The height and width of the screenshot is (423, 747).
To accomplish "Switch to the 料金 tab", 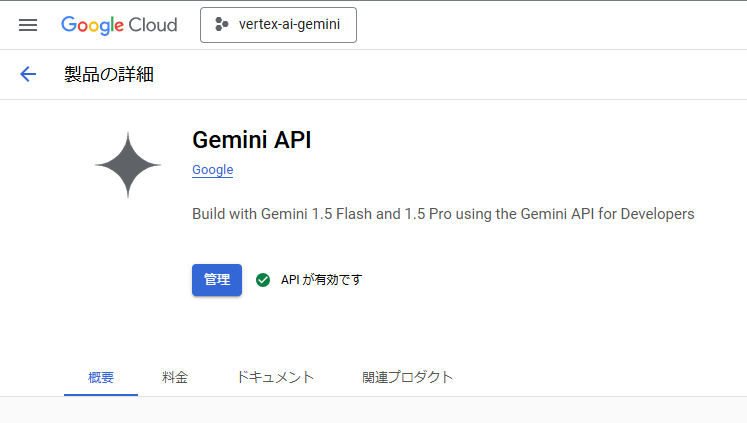I will click(x=175, y=377).
